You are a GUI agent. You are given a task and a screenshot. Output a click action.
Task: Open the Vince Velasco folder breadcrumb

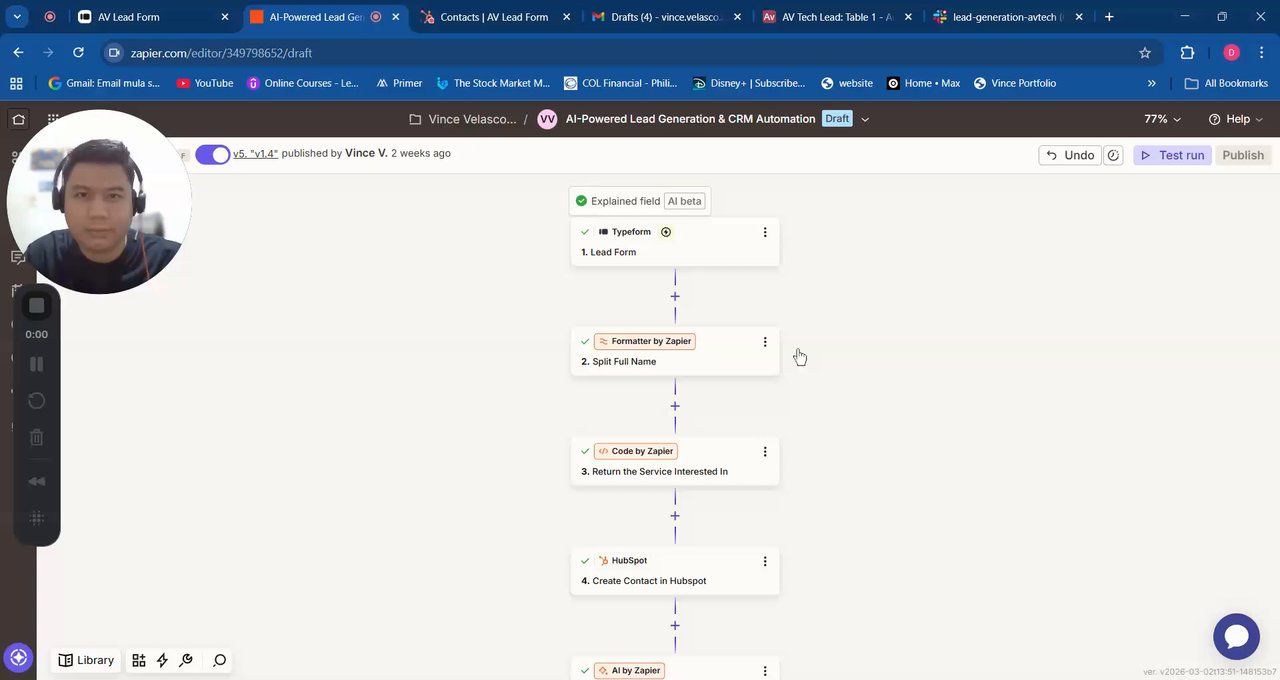[x=463, y=119]
